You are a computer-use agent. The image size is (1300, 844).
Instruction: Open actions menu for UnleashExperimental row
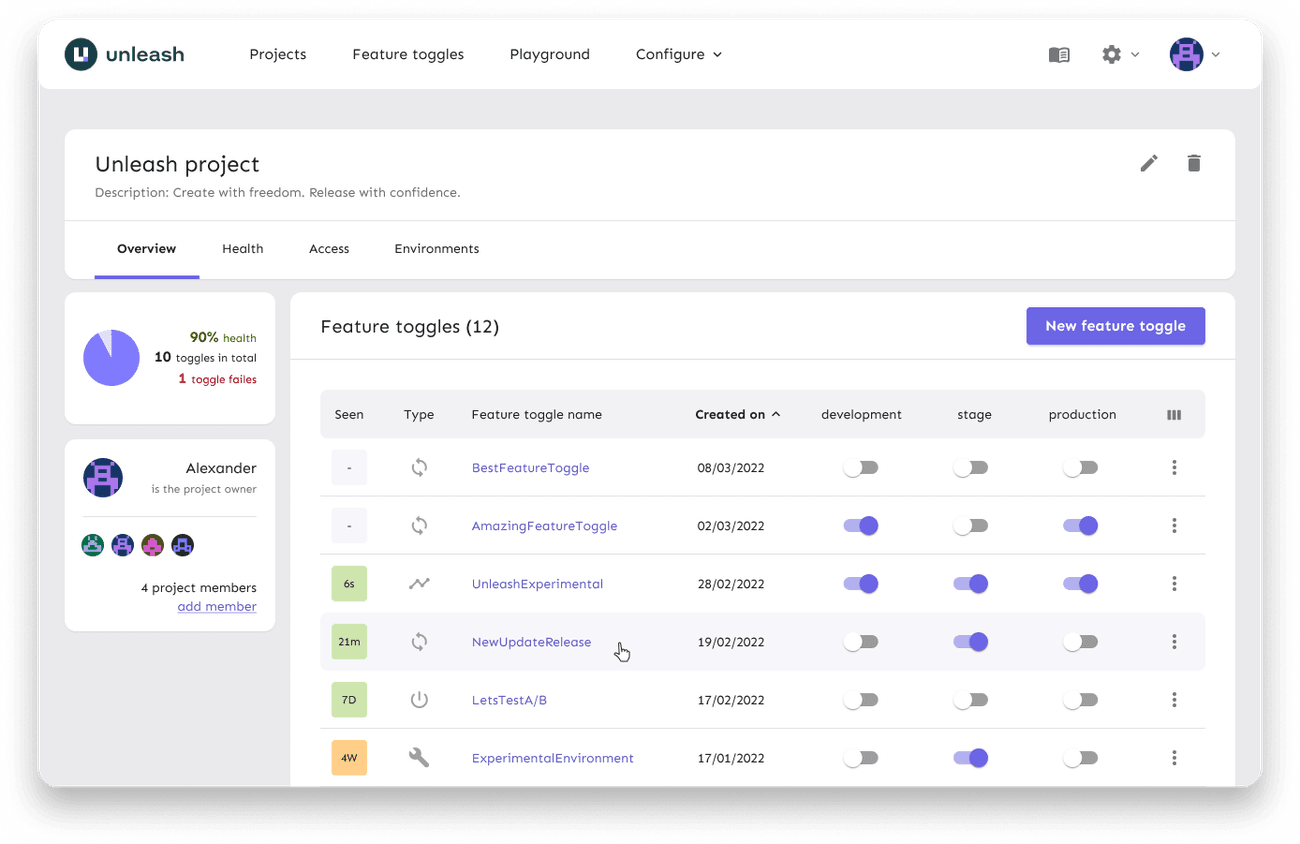click(1174, 584)
